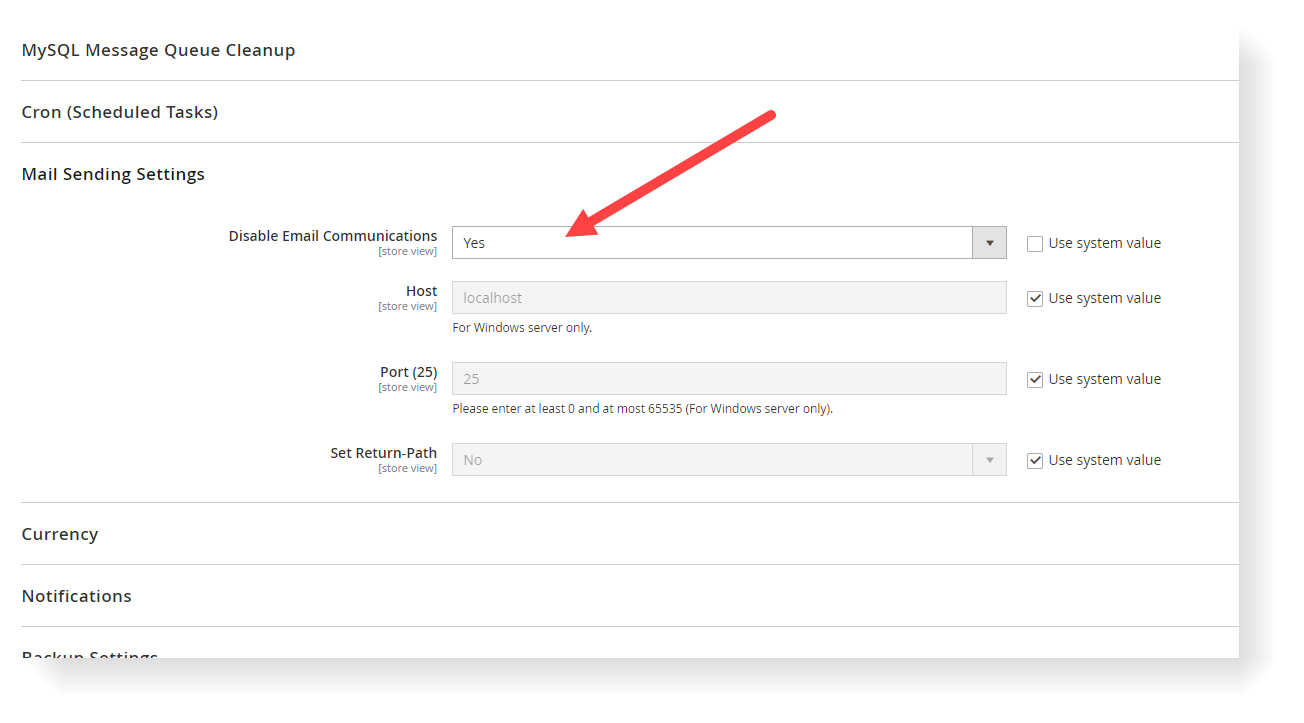Image resolution: width=1304 pixels, height=723 pixels.
Task: Click the Host field label
Action: (421, 290)
